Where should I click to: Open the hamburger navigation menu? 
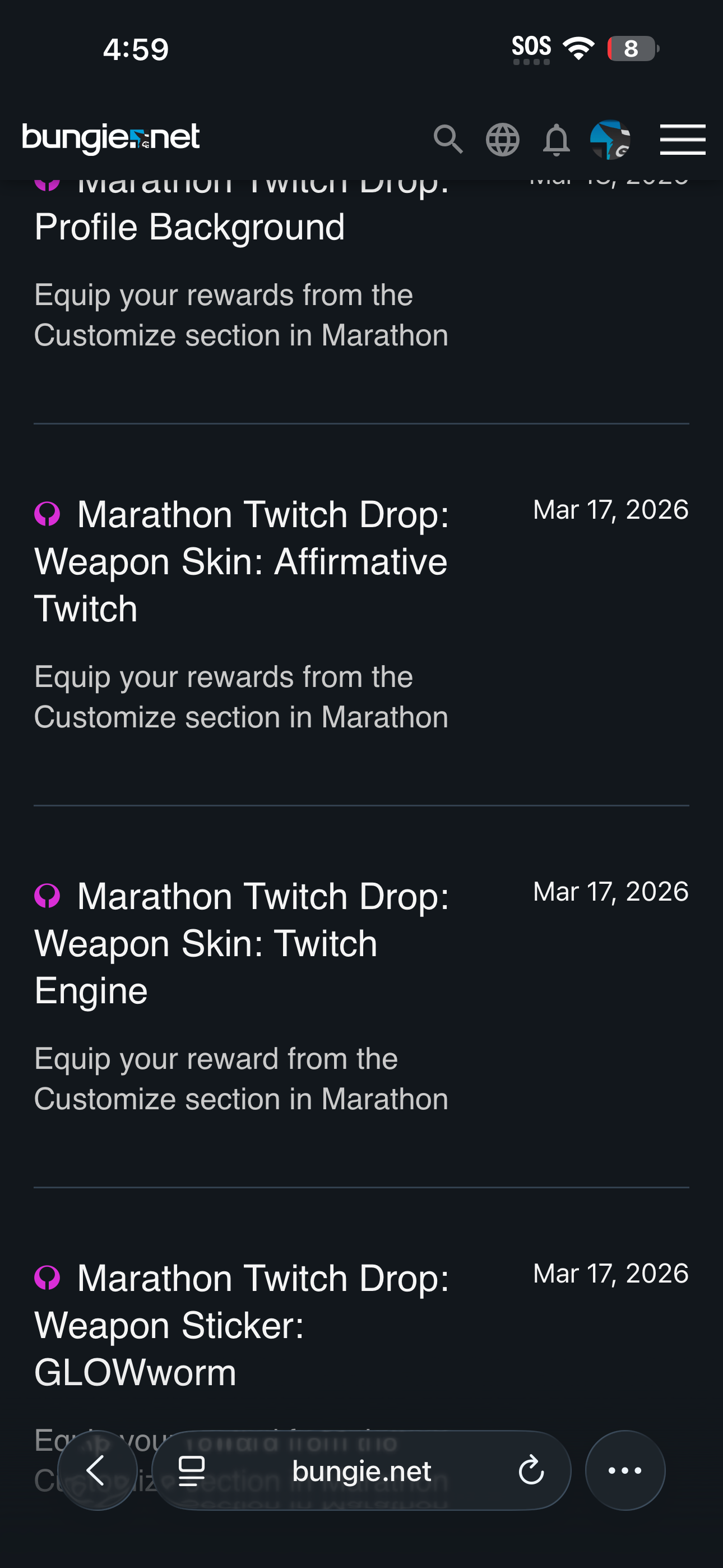pyautogui.click(x=682, y=140)
